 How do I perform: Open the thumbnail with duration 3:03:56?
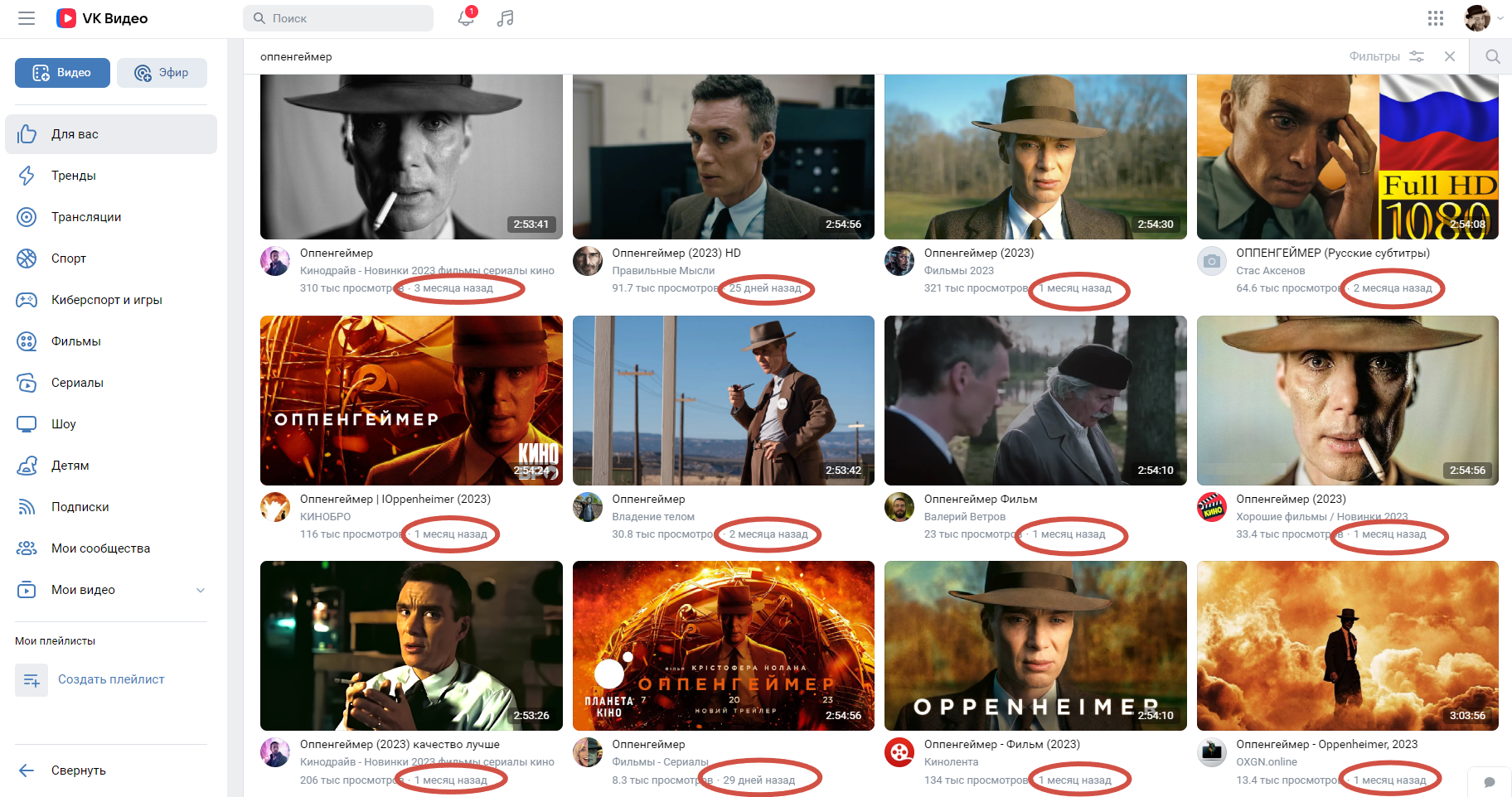(1348, 645)
